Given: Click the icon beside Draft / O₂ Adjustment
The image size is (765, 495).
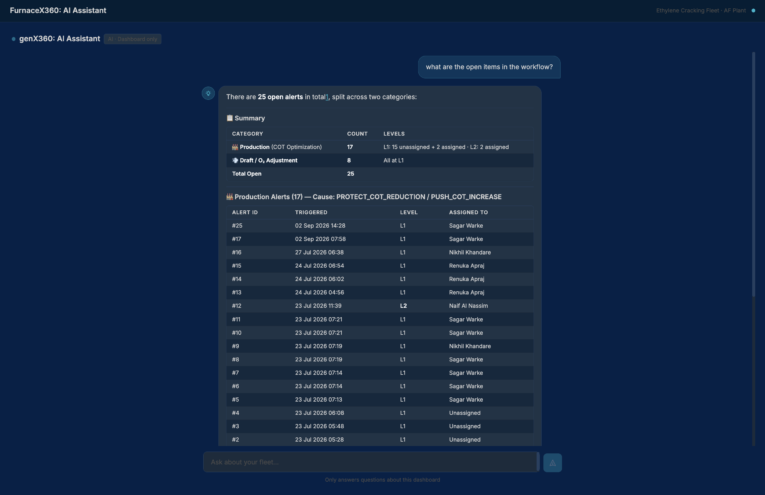Looking at the screenshot, I should coord(235,160).
